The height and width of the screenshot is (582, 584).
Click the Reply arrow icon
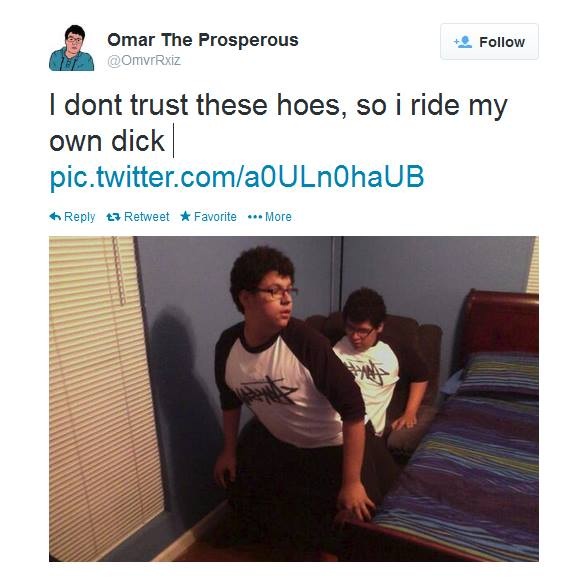point(55,216)
